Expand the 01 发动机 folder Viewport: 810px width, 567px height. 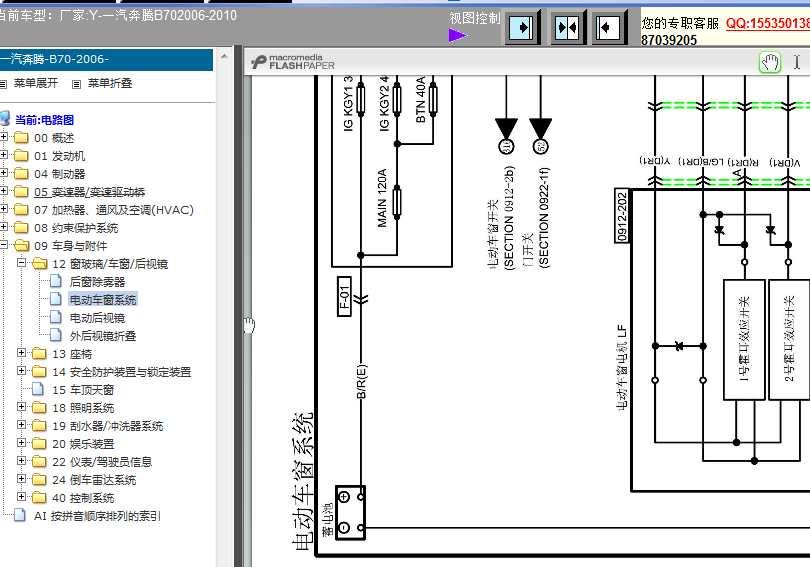pos(4,155)
